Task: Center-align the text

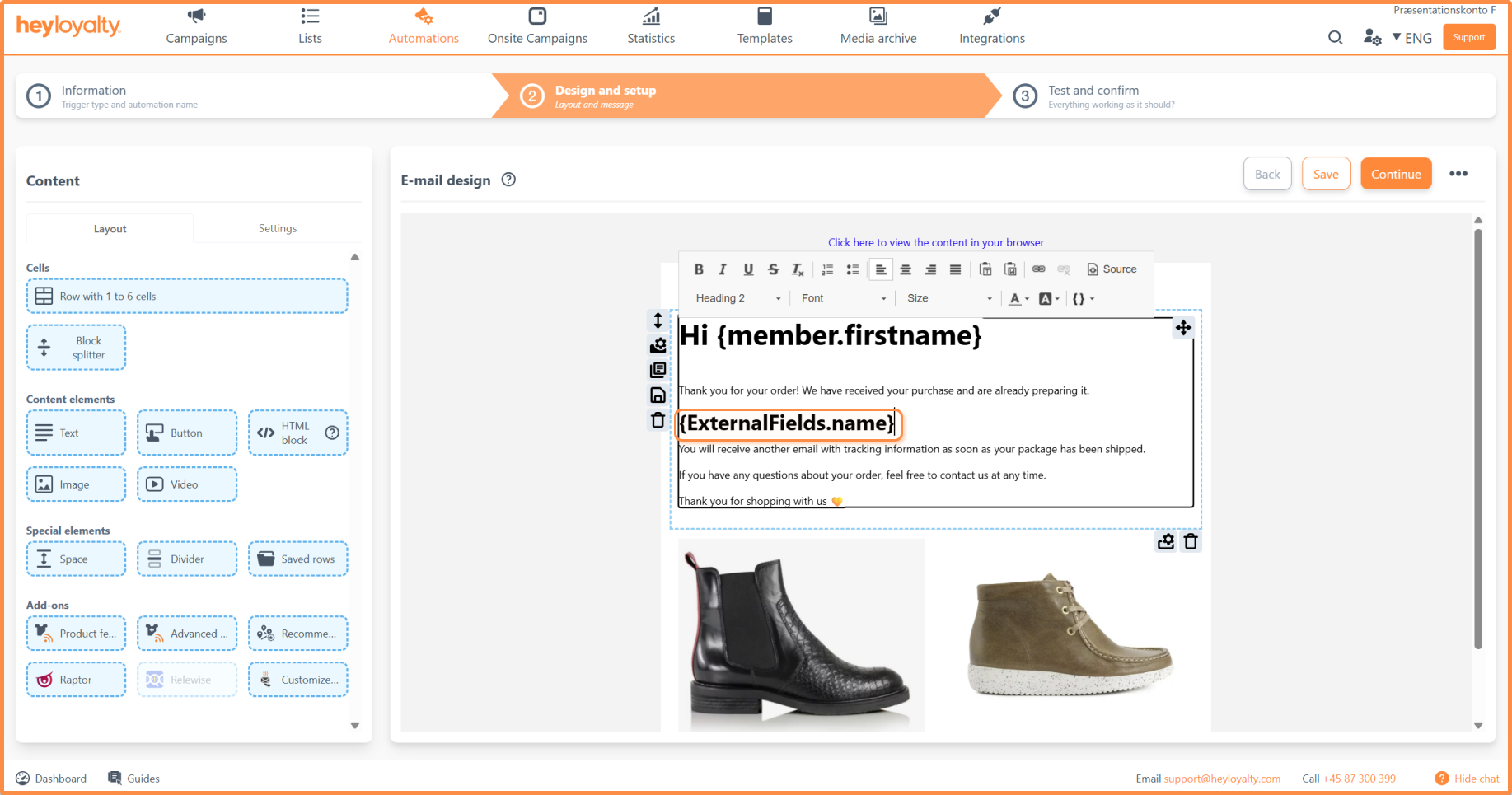Action: (906, 269)
